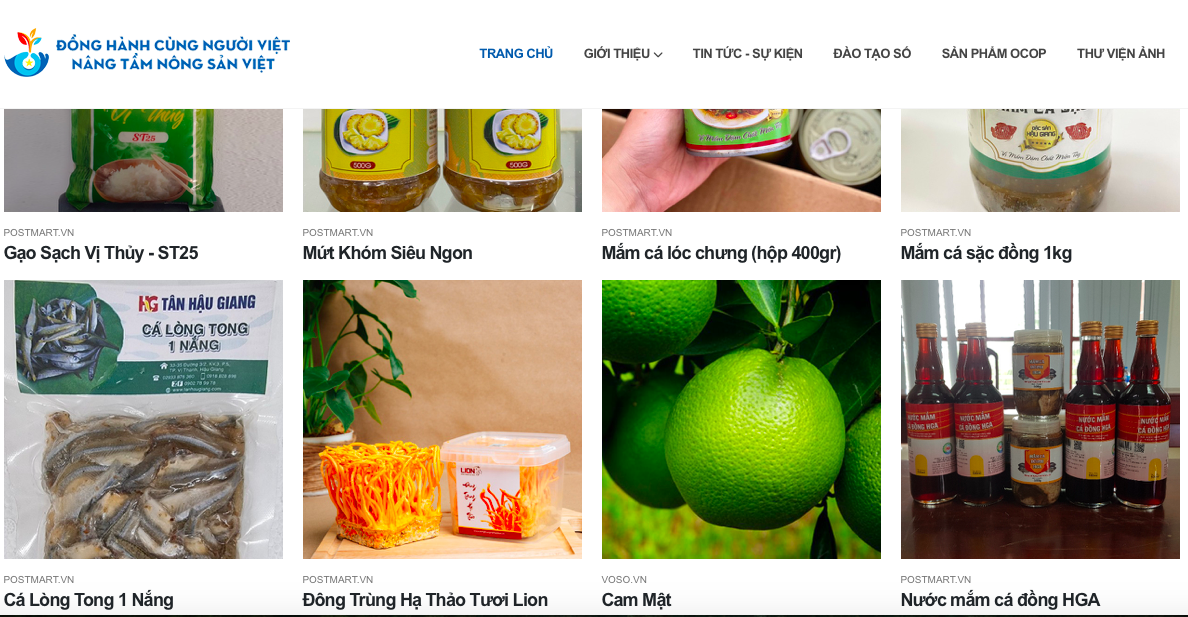
Task: Open the Gạo Sạch Vị Thủy - ST25 link
Action: [101, 253]
